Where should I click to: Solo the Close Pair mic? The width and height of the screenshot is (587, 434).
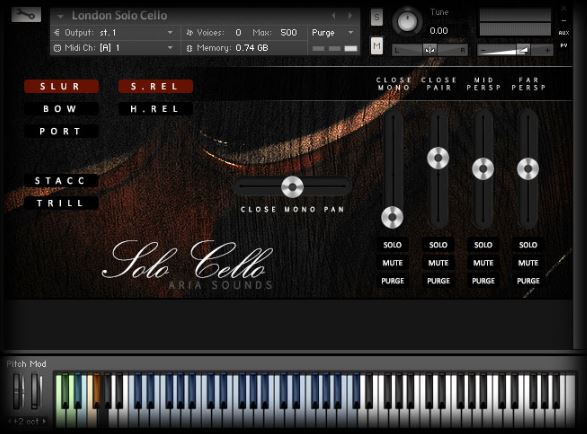(x=438, y=245)
